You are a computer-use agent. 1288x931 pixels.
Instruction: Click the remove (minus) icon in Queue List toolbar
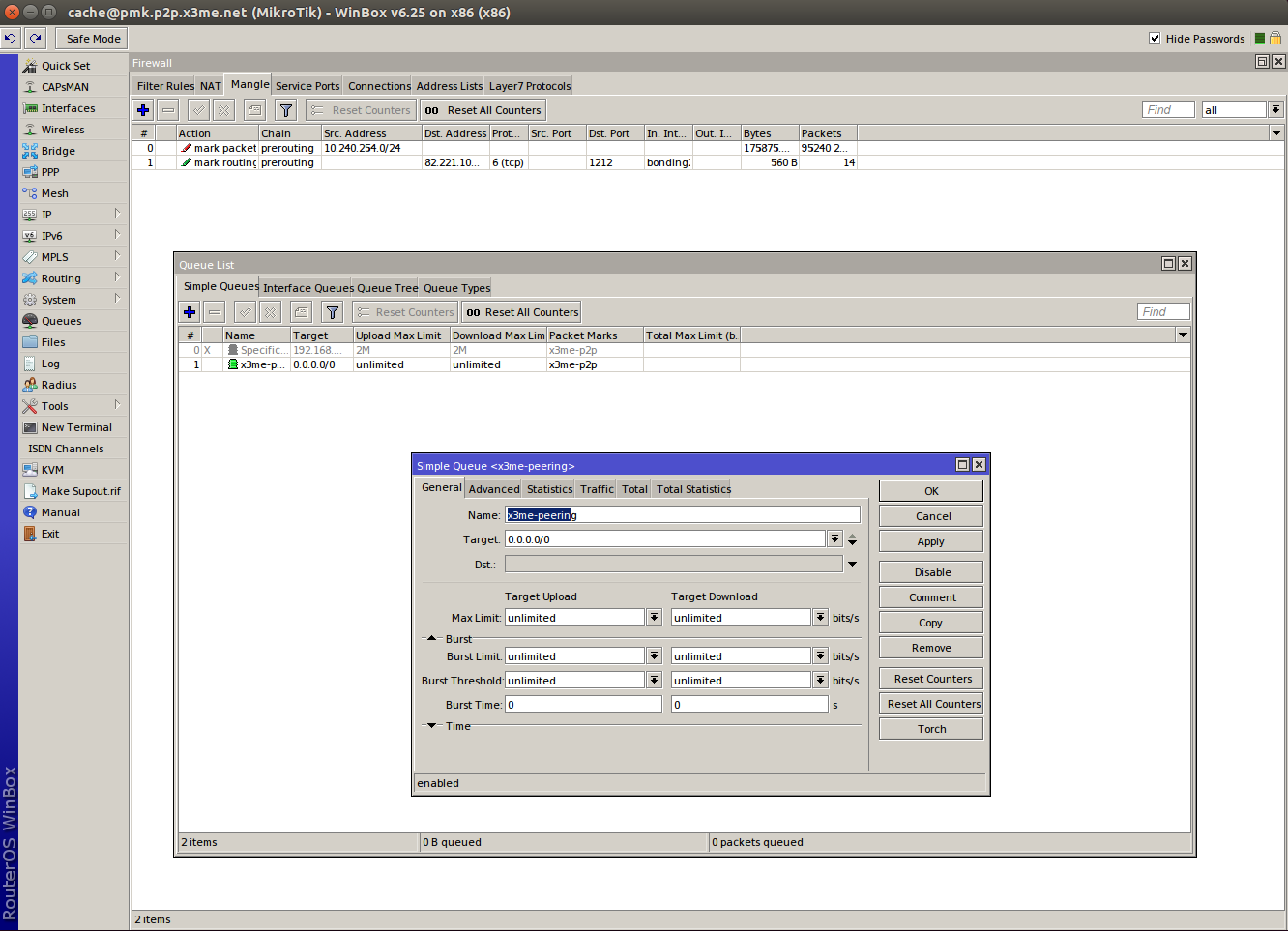[215, 312]
